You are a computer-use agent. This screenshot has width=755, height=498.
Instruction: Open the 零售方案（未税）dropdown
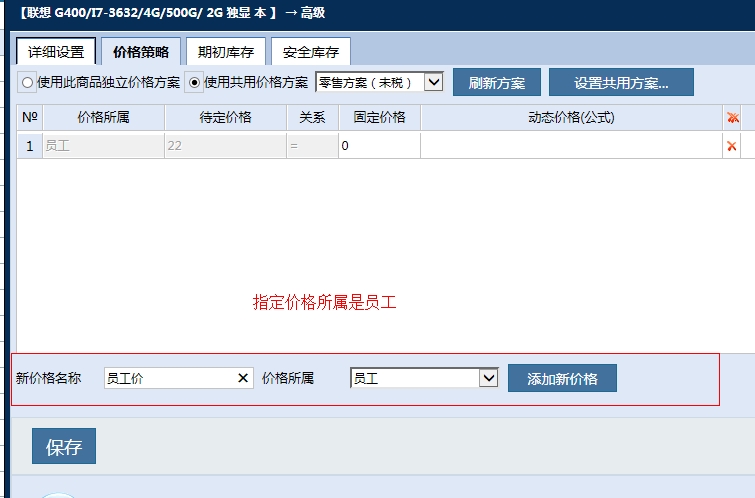[x=379, y=82]
